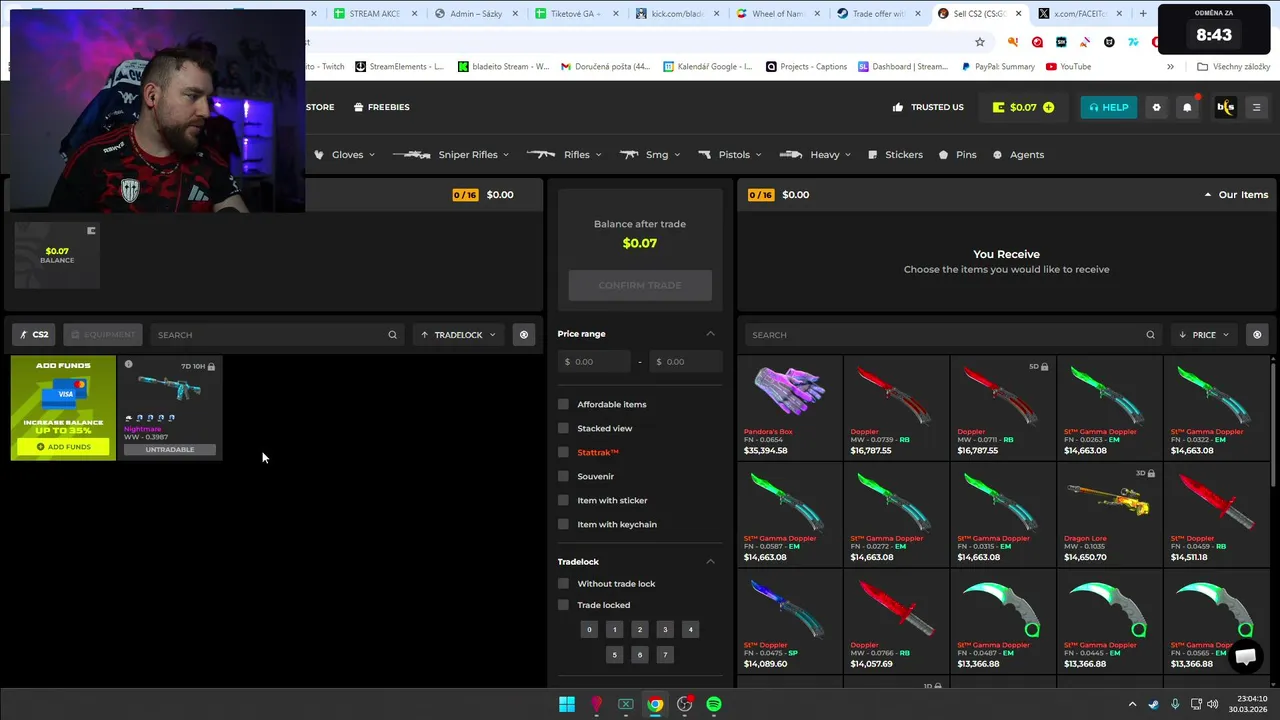
Task: Open the settings gear in site header
Action: (1156, 107)
